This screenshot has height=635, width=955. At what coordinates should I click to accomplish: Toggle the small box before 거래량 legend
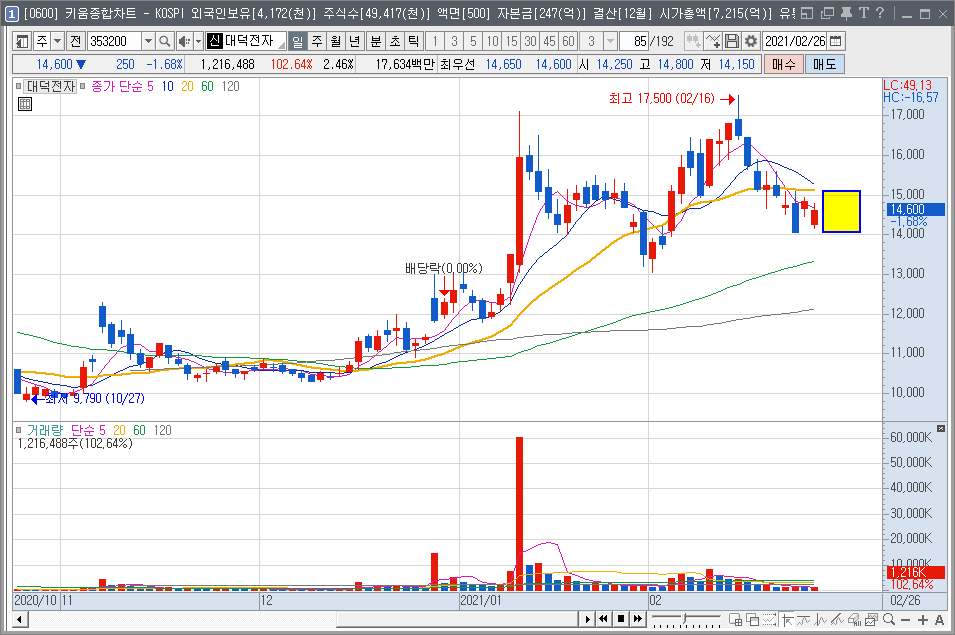click(x=19, y=430)
